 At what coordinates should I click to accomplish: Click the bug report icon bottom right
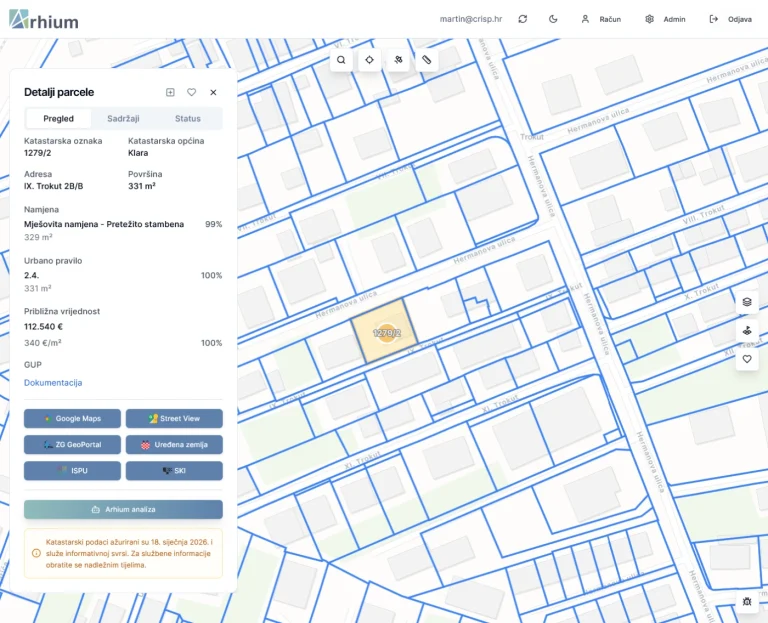747,601
